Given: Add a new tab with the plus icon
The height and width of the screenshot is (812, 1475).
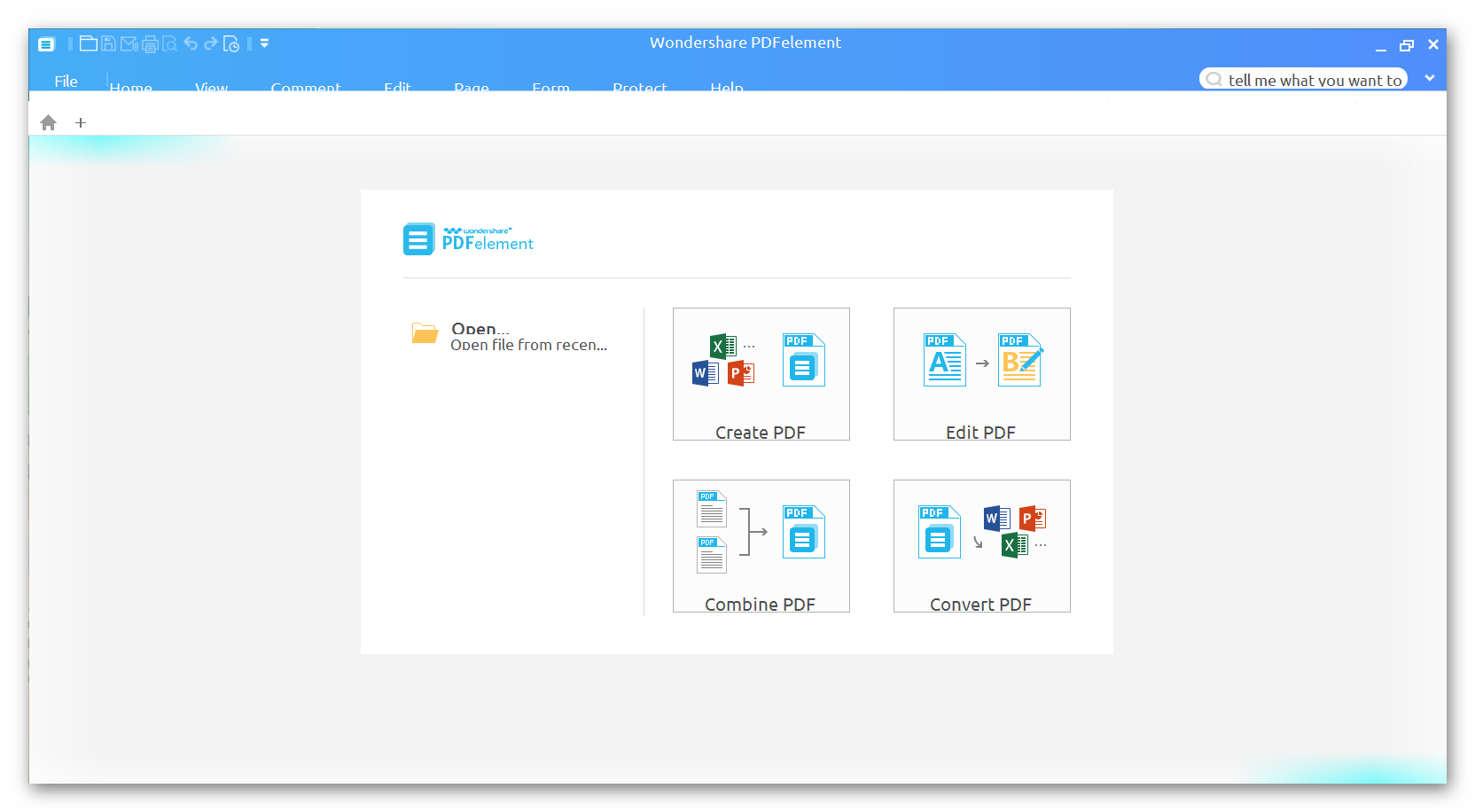Looking at the screenshot, I should [81, 122].
